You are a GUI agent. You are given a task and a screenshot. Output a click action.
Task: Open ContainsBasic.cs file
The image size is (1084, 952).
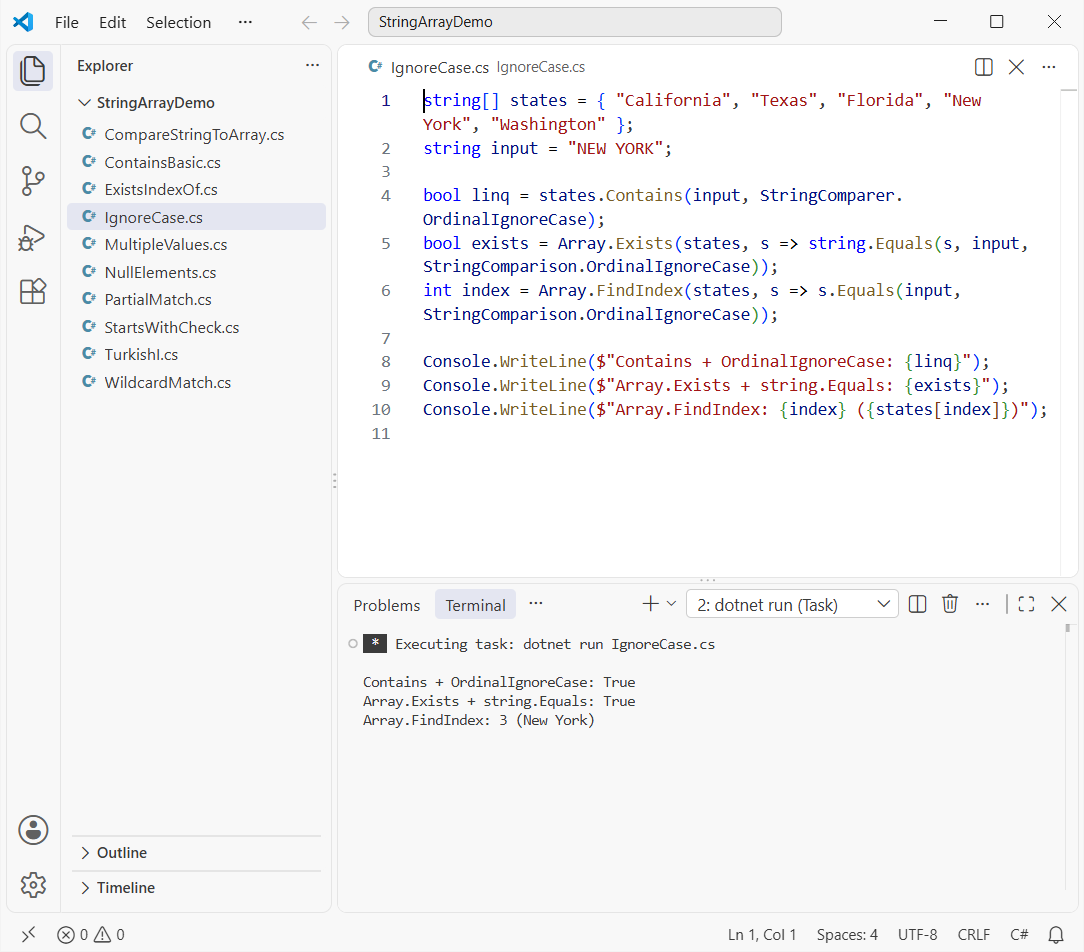(x=196, y=162)
